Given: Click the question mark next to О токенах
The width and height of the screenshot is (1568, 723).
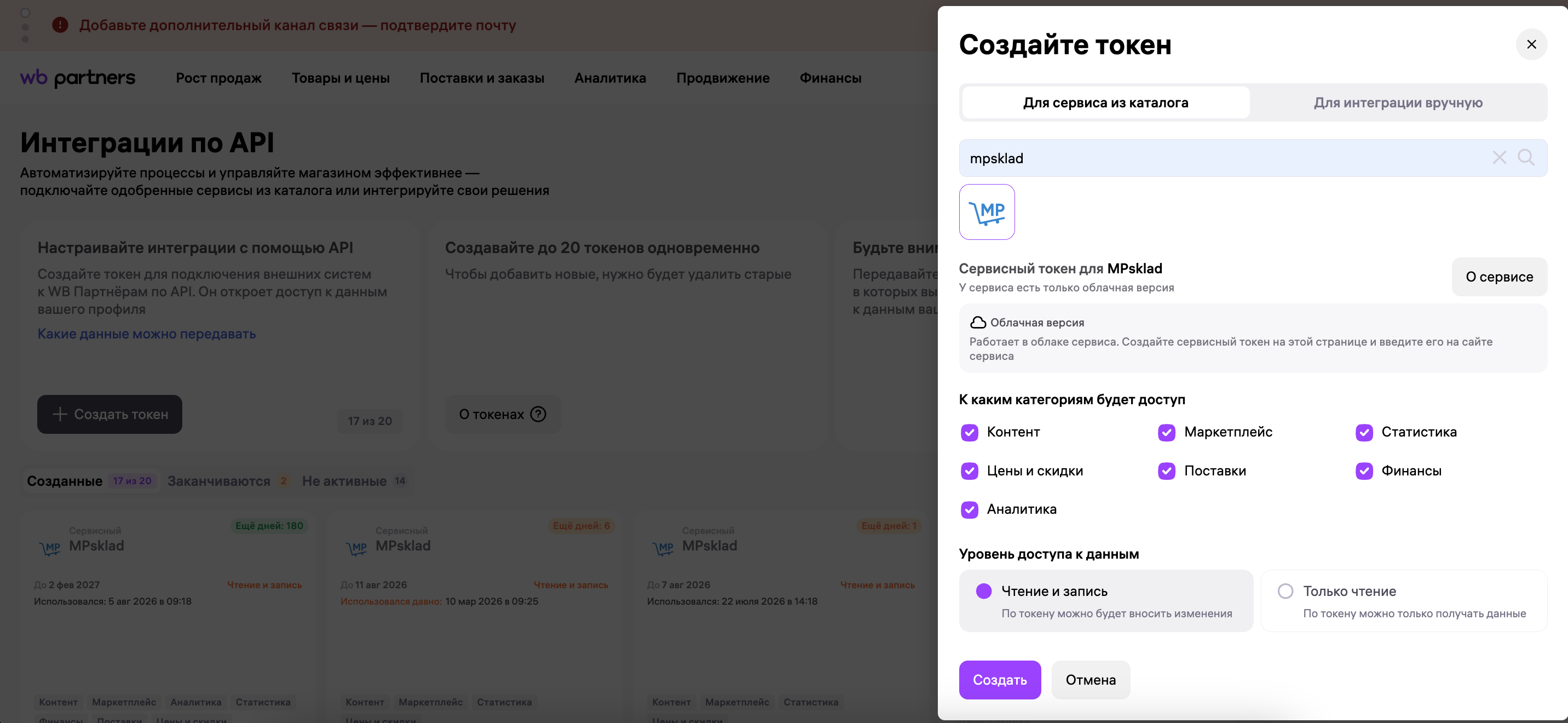Looking at the screenshot, I should click(538, 414).
